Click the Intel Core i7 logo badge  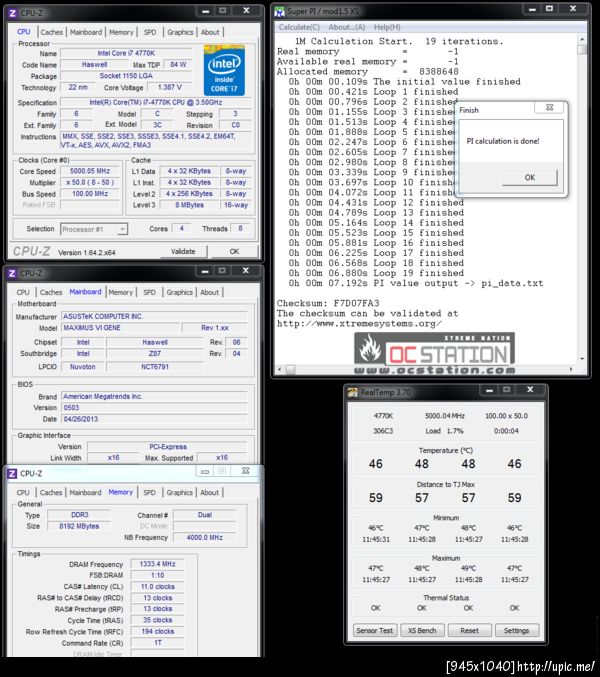(x=224, y=71)
